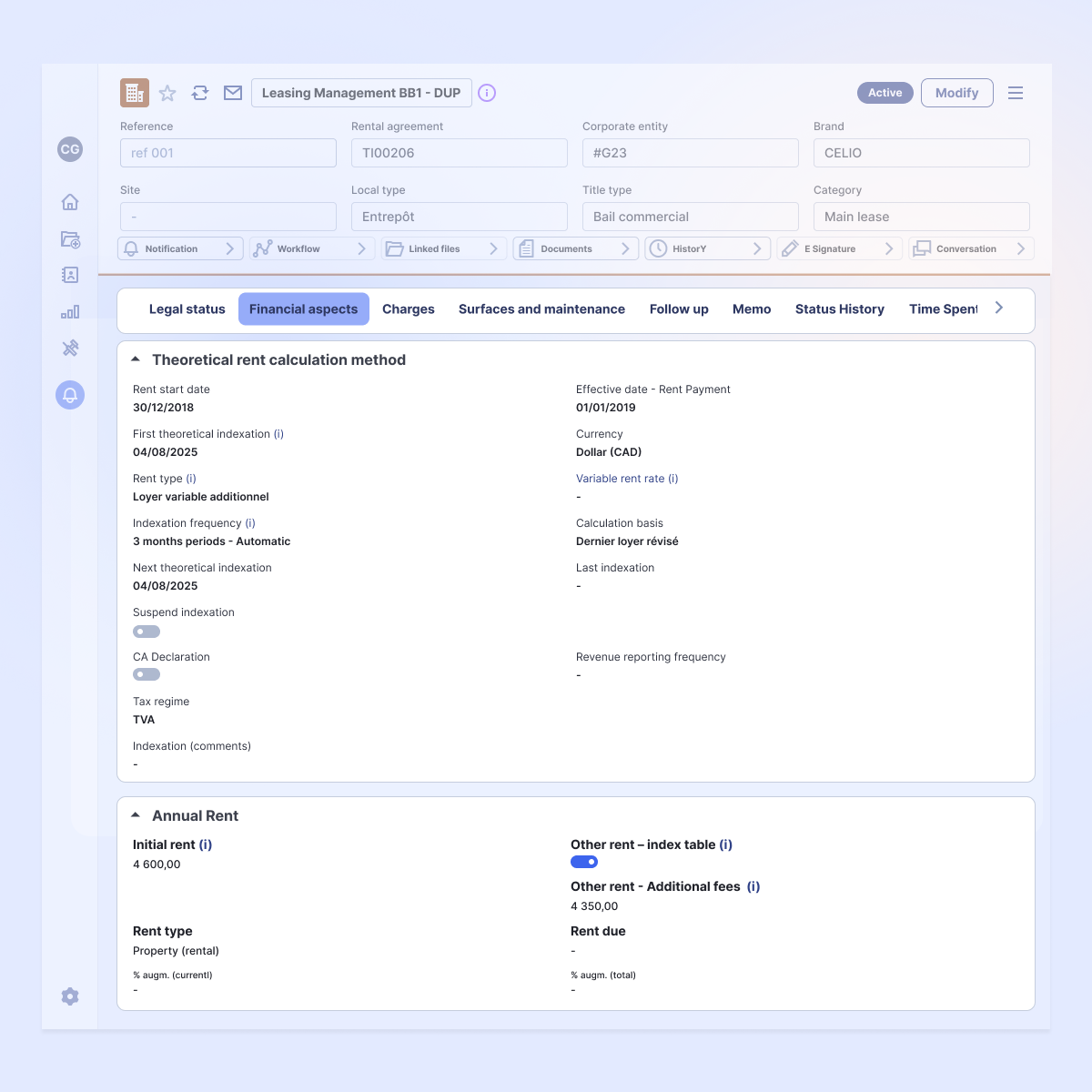
Task: Switch to Follow up tab
Action: (x=679, y=309)
